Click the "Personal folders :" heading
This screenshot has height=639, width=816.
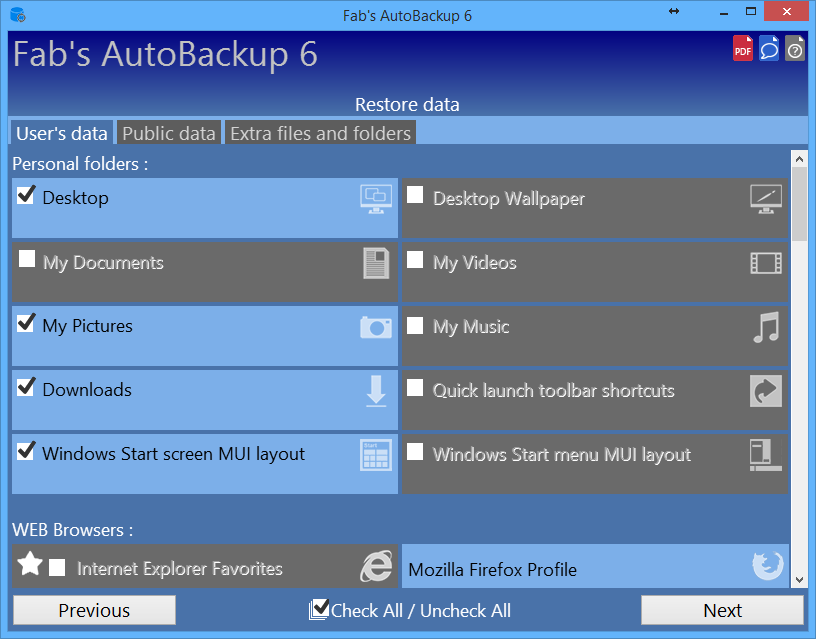click(80, 164)
